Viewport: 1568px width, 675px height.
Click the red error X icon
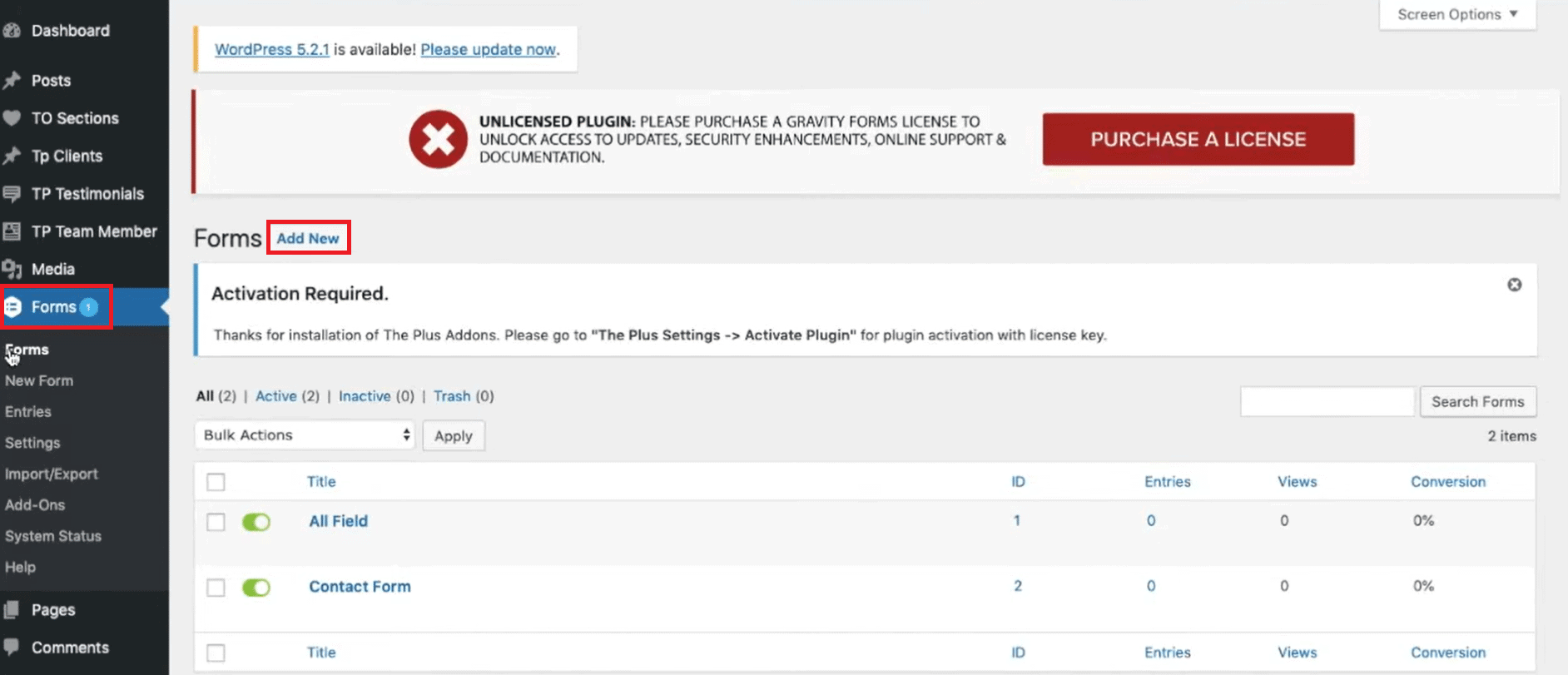tap(438, 139)
